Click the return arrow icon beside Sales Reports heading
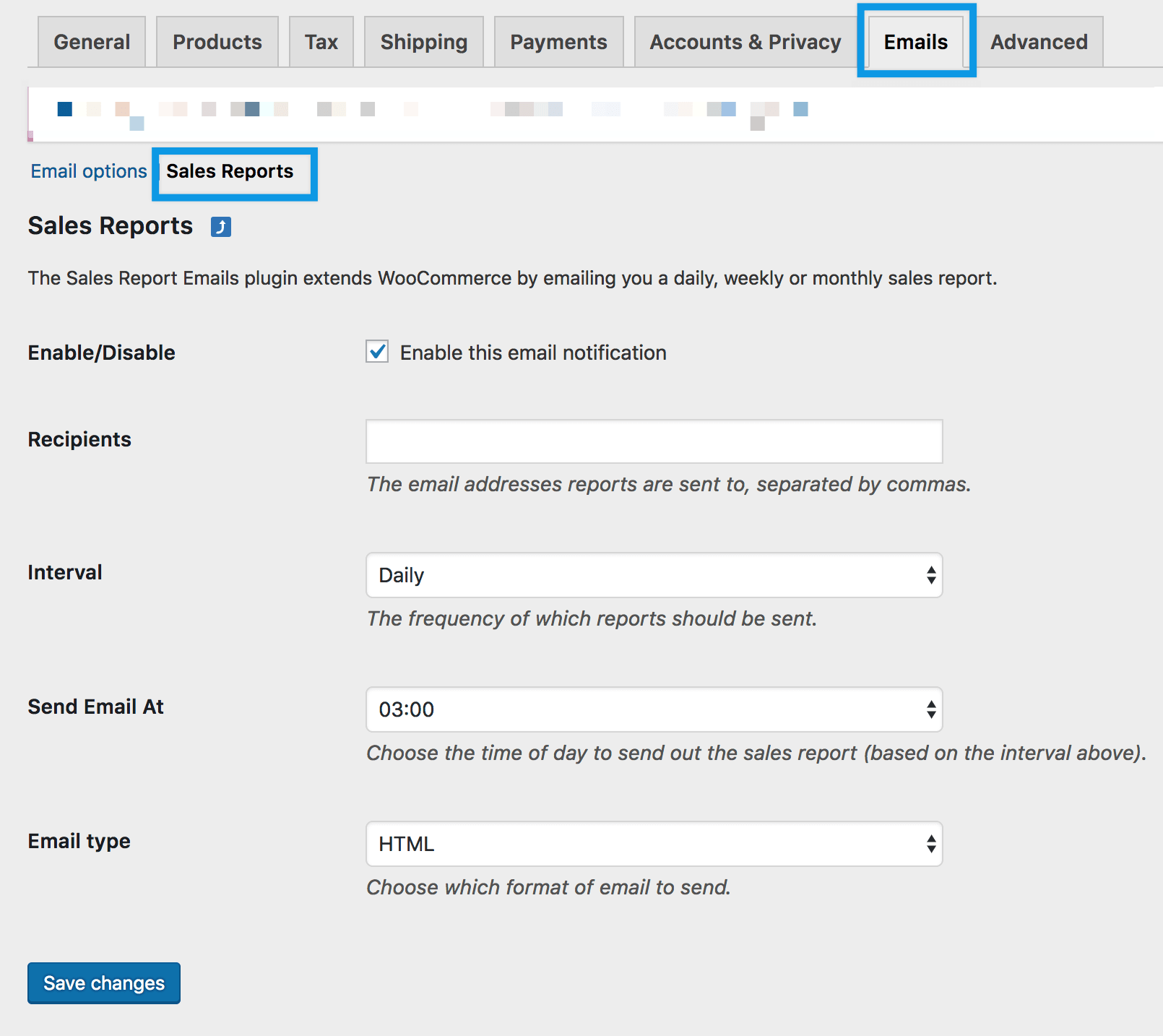Viewport: 1163px width, 1036px height. point(221,227)
